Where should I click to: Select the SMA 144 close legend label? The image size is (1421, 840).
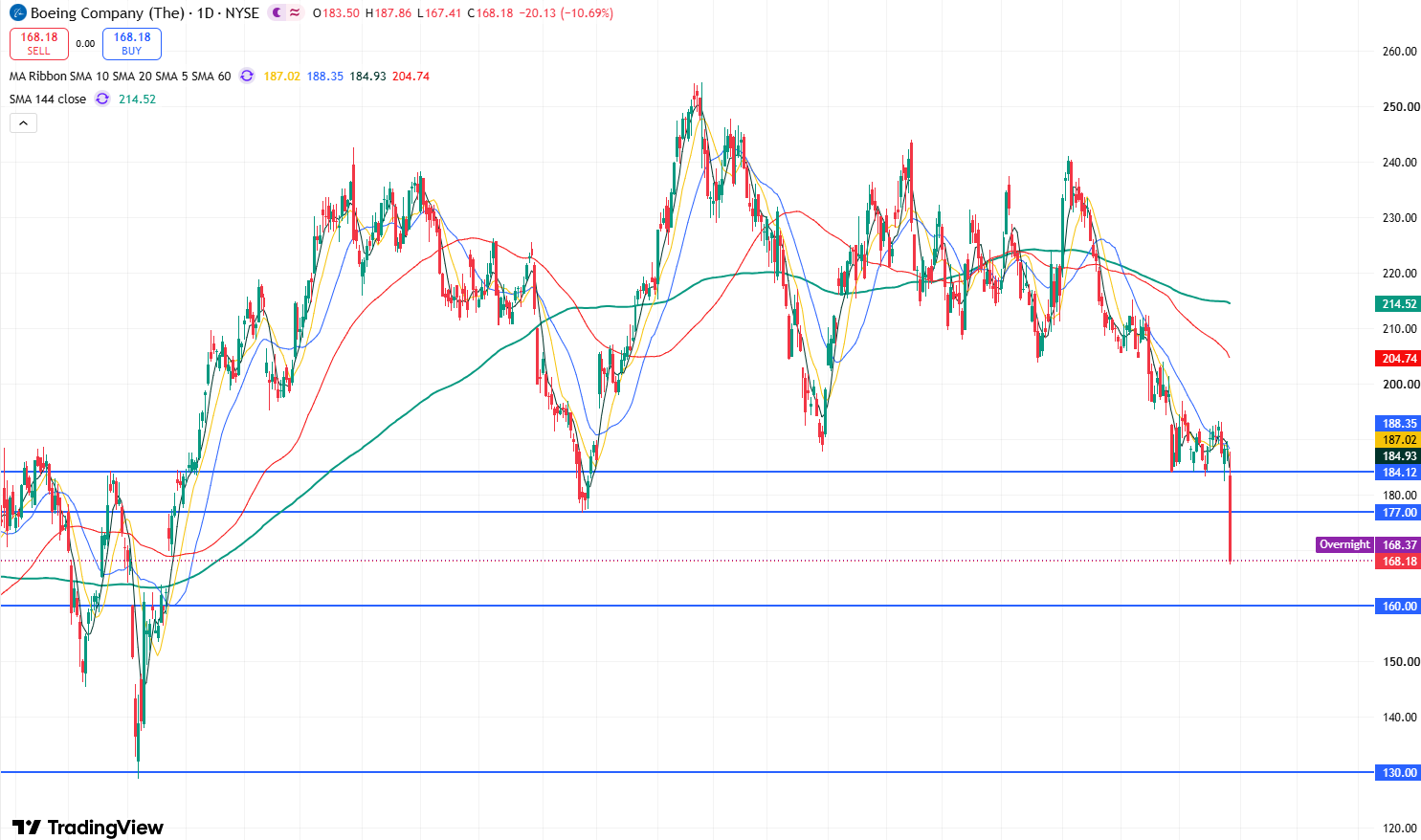(48, 99)
